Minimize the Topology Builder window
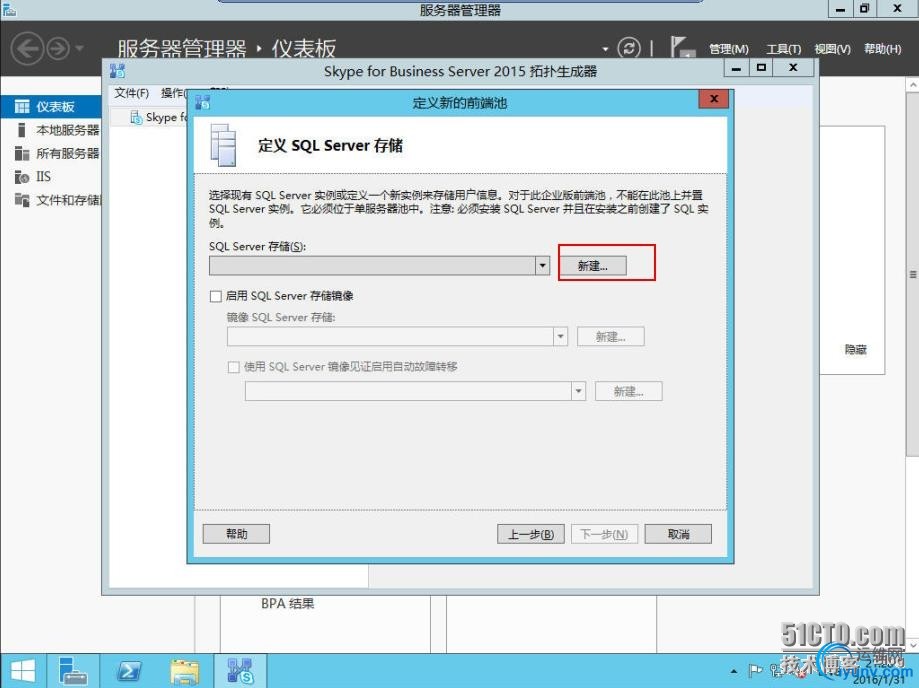The width and height of the screenshot is (919, 688). click(x=737, y=69)
